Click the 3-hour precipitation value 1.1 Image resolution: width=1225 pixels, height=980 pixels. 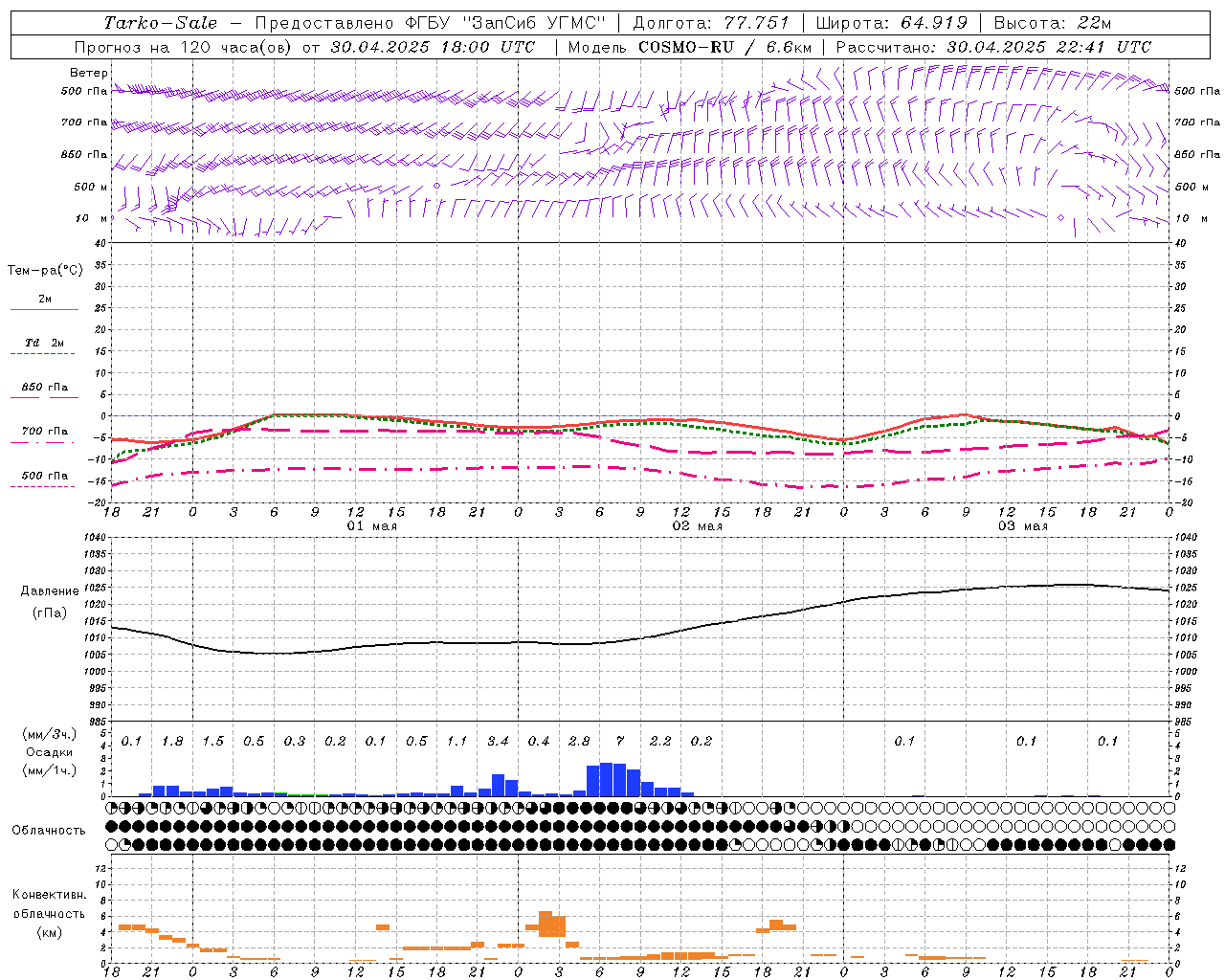point(457,742)
